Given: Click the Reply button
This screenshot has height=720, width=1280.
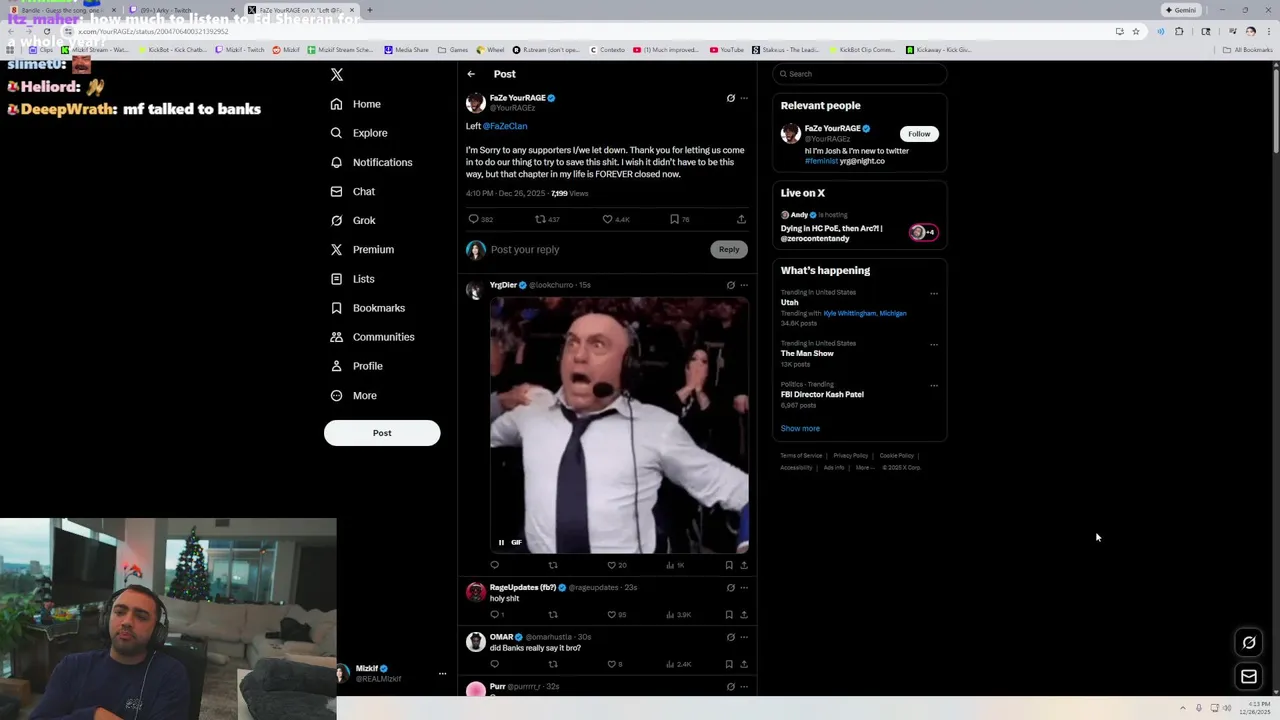Looking at the screenshot, I should tap(729, 250).
